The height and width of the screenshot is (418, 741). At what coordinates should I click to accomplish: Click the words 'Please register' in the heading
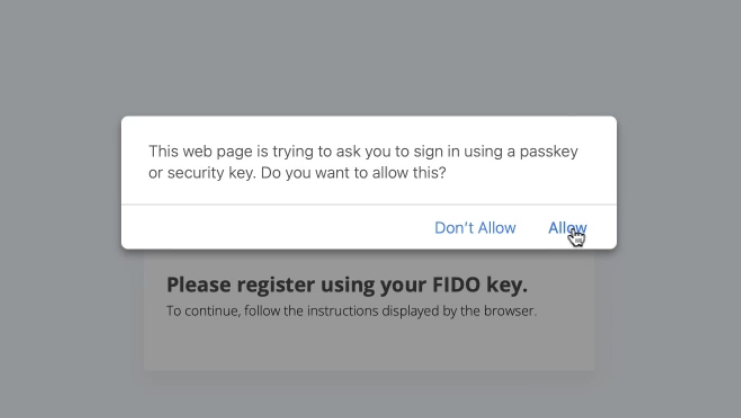(x=223, y=284)
